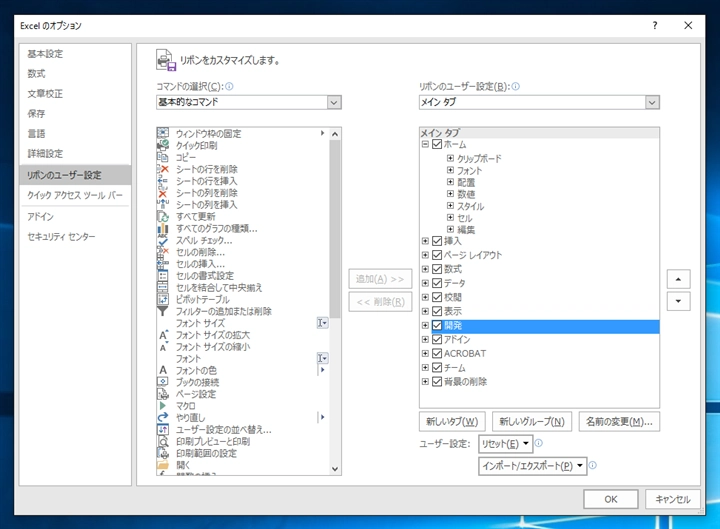Open the 数式 options category in sidebar
The width and height of the screenshot is (720, 529).
pyautogui.click(x=36, y=73)
